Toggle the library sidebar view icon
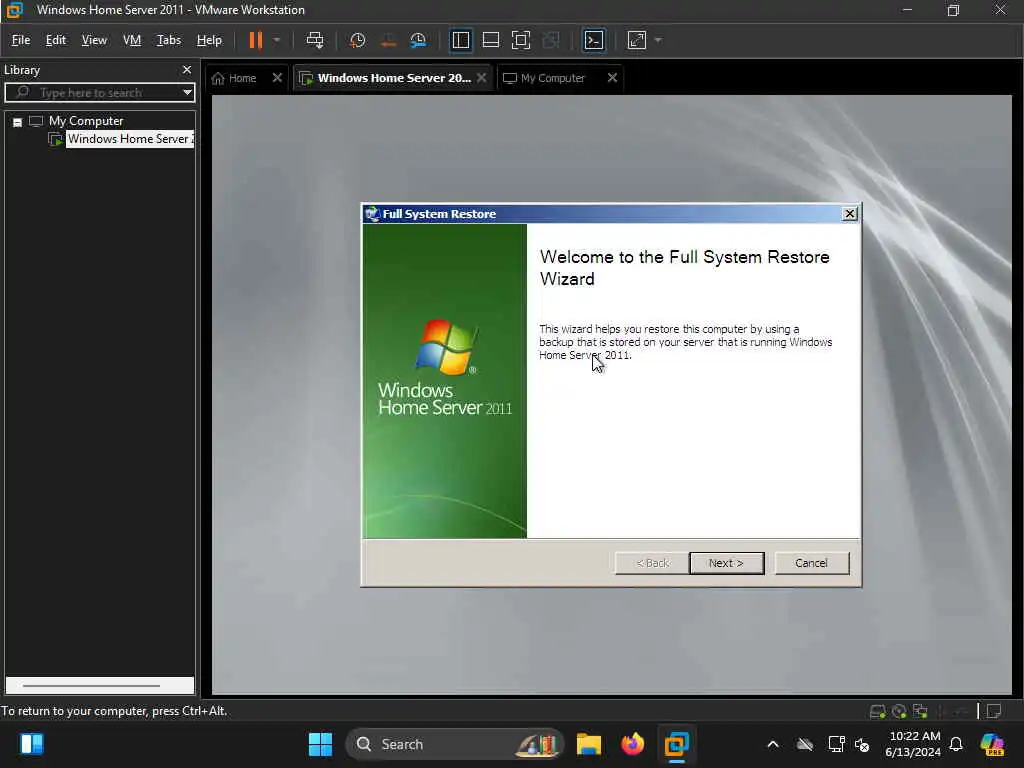 [460, 40]
